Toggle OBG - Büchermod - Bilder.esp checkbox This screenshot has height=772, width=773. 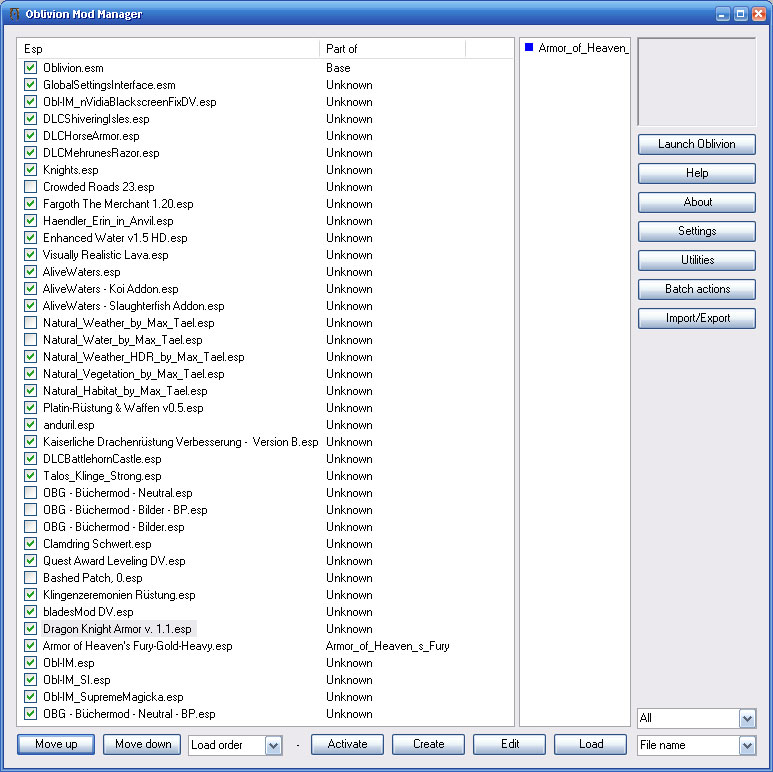(x=31, y=527)
